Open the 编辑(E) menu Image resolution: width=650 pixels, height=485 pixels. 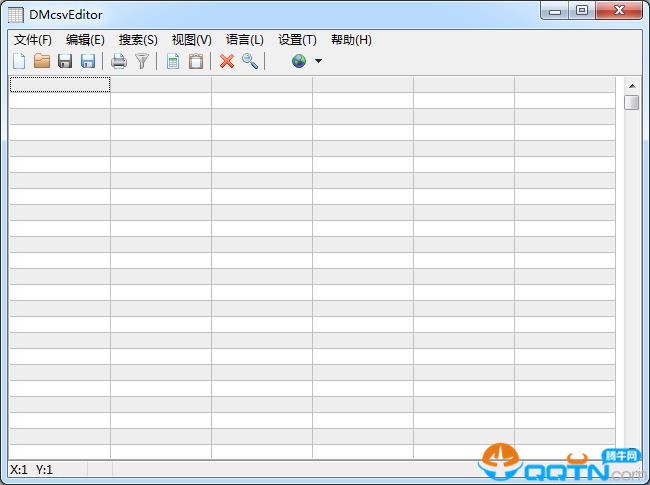85,40
